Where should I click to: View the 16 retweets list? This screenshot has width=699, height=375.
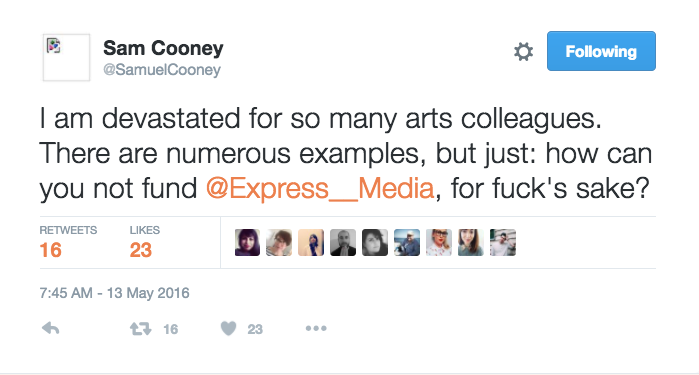coord(68,243)
